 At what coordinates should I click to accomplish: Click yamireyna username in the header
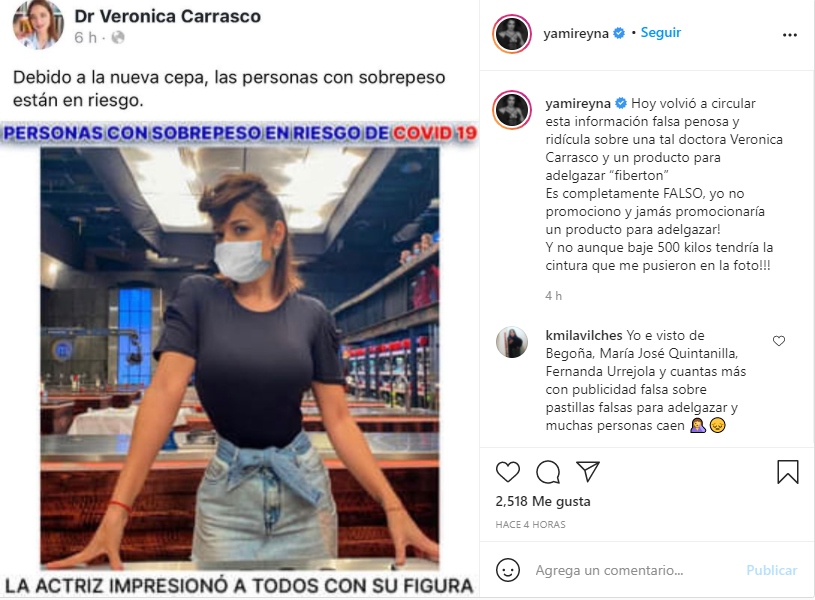pos(576,34)
